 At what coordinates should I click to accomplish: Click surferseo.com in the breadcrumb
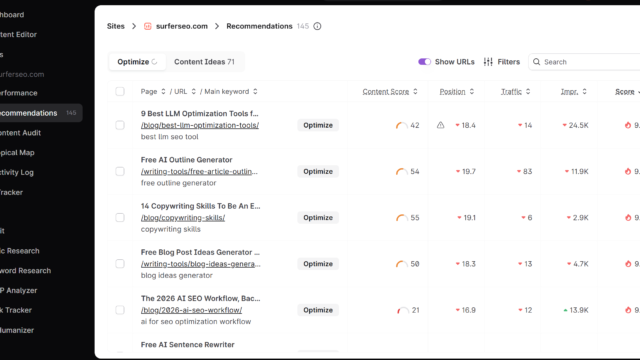(x=182, y=26)
